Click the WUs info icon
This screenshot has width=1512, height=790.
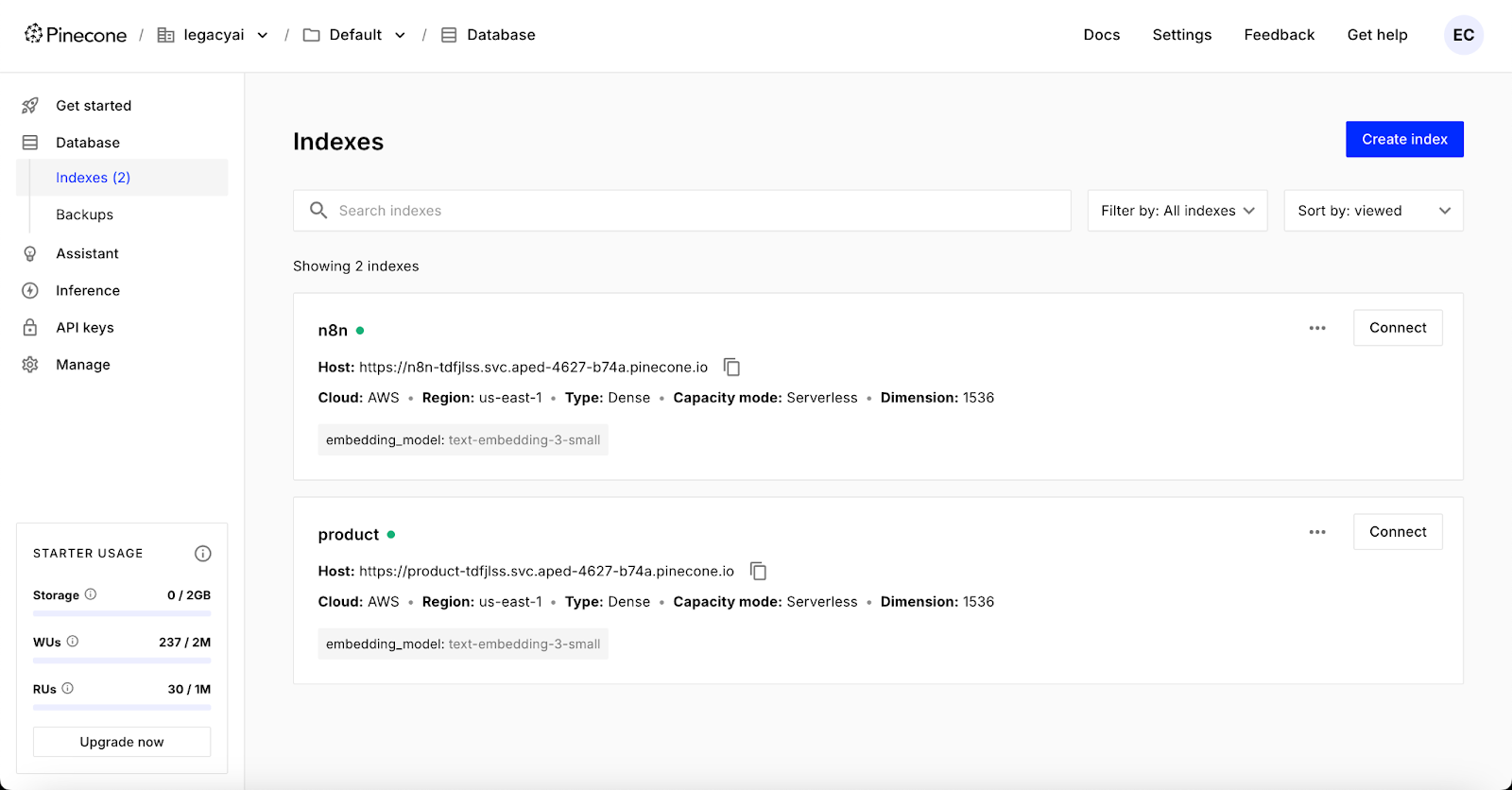click(73, 641)
